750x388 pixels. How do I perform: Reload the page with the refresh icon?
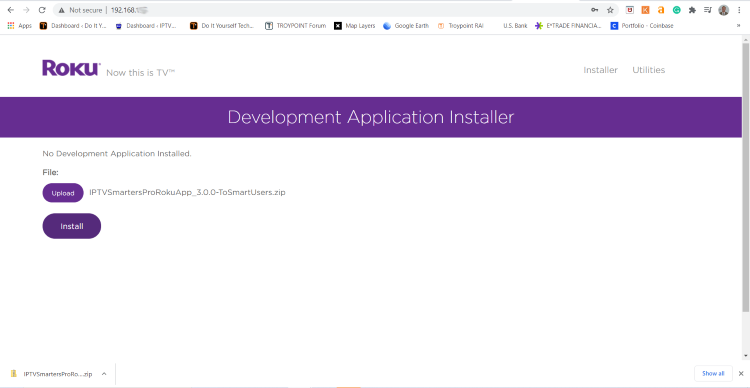pyautogui.click(x=42, y=10)
